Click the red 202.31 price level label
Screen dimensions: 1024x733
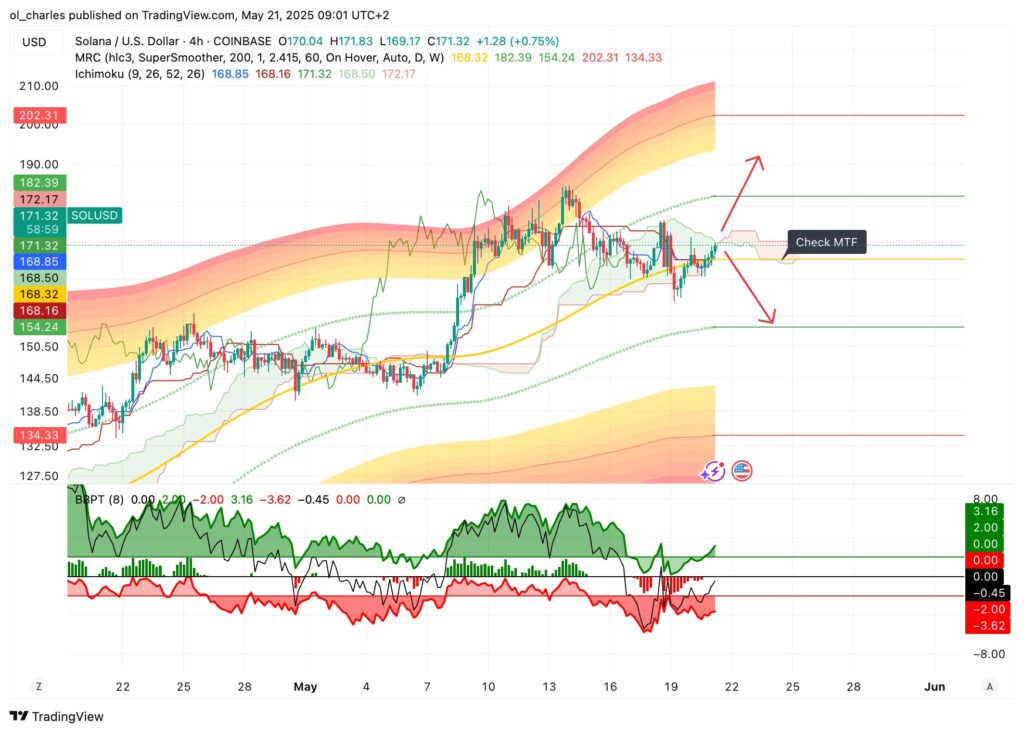[x=39, y=116]
